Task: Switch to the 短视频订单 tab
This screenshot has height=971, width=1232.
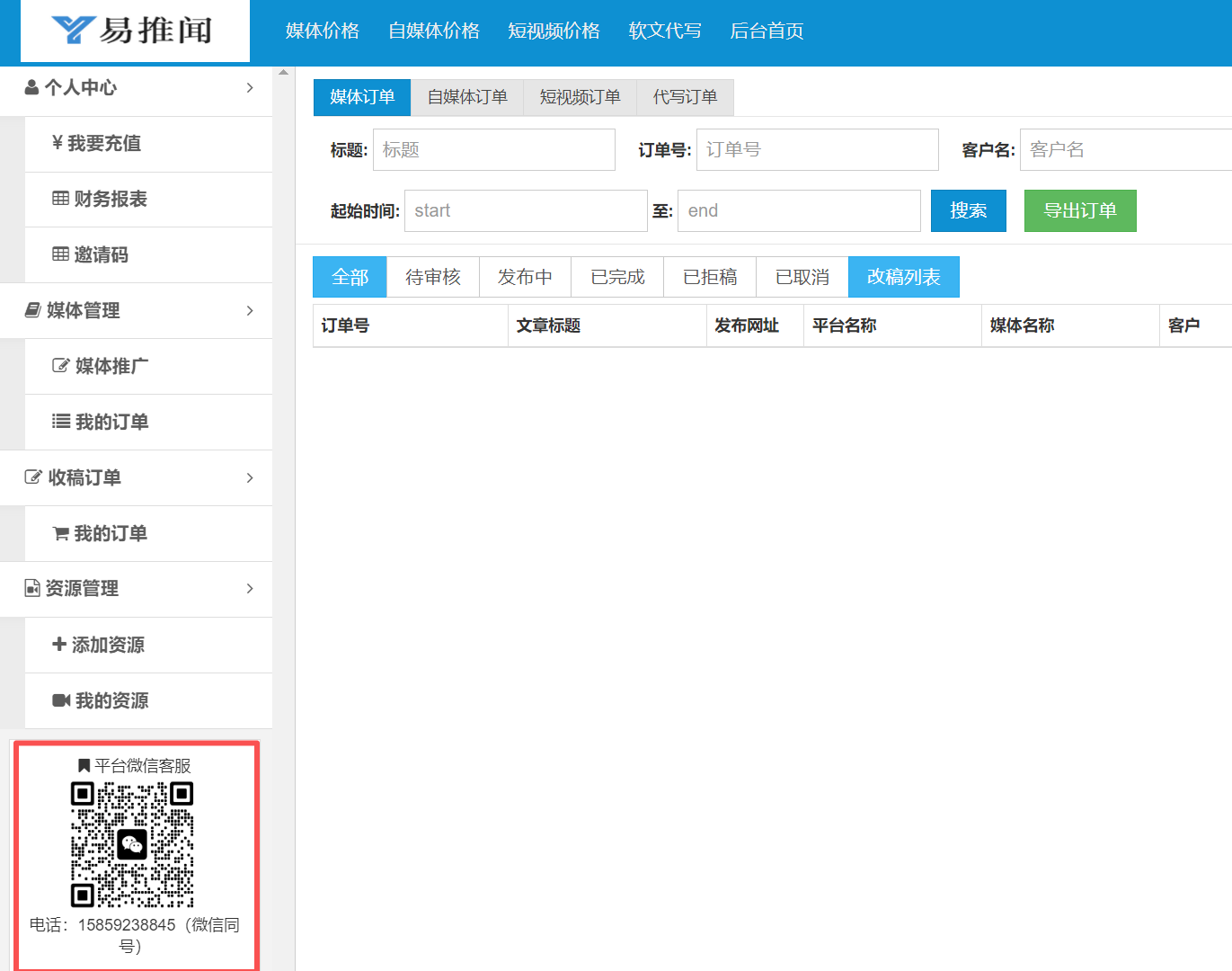Action: 581,97
